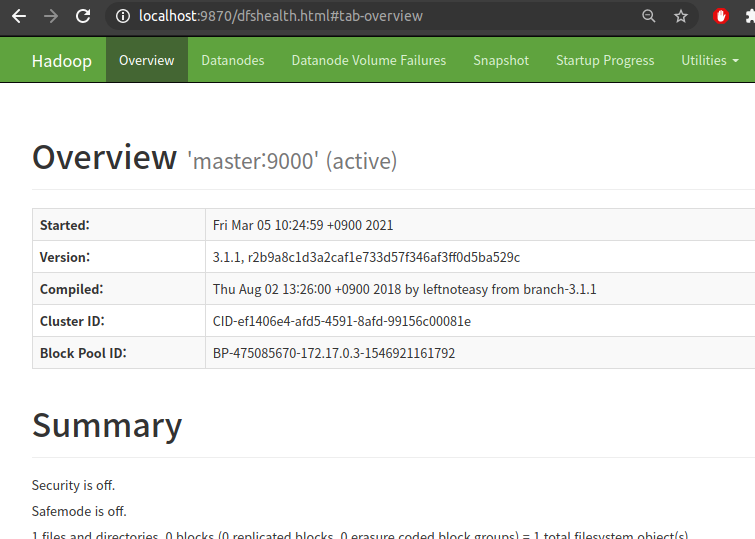Open the Hadoop brand link

click(62, 61)
